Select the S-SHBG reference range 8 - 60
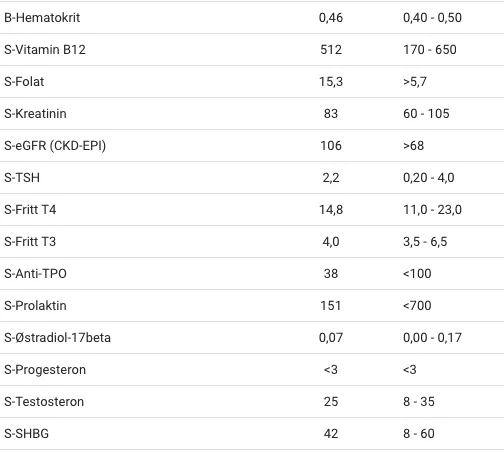The width and height of the screenshot is (504, 452). pos(419,434)
